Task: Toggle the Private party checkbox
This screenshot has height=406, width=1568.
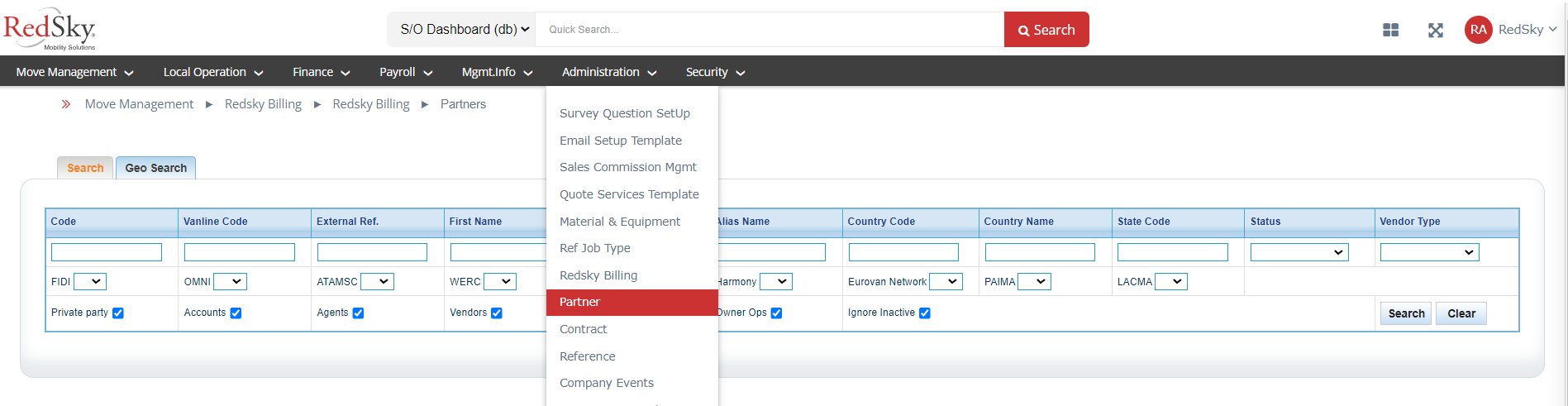Action: point(118,313)
